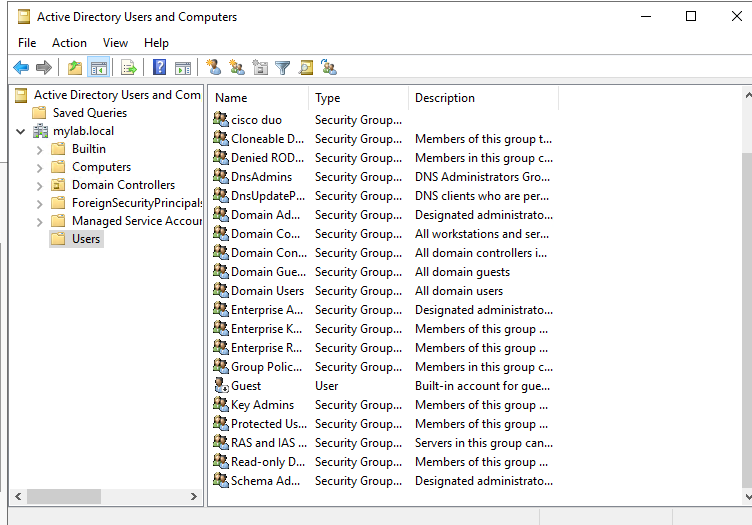Collapse the mylab.local domain node
752x525 pixels.
[x=21, y=131]
